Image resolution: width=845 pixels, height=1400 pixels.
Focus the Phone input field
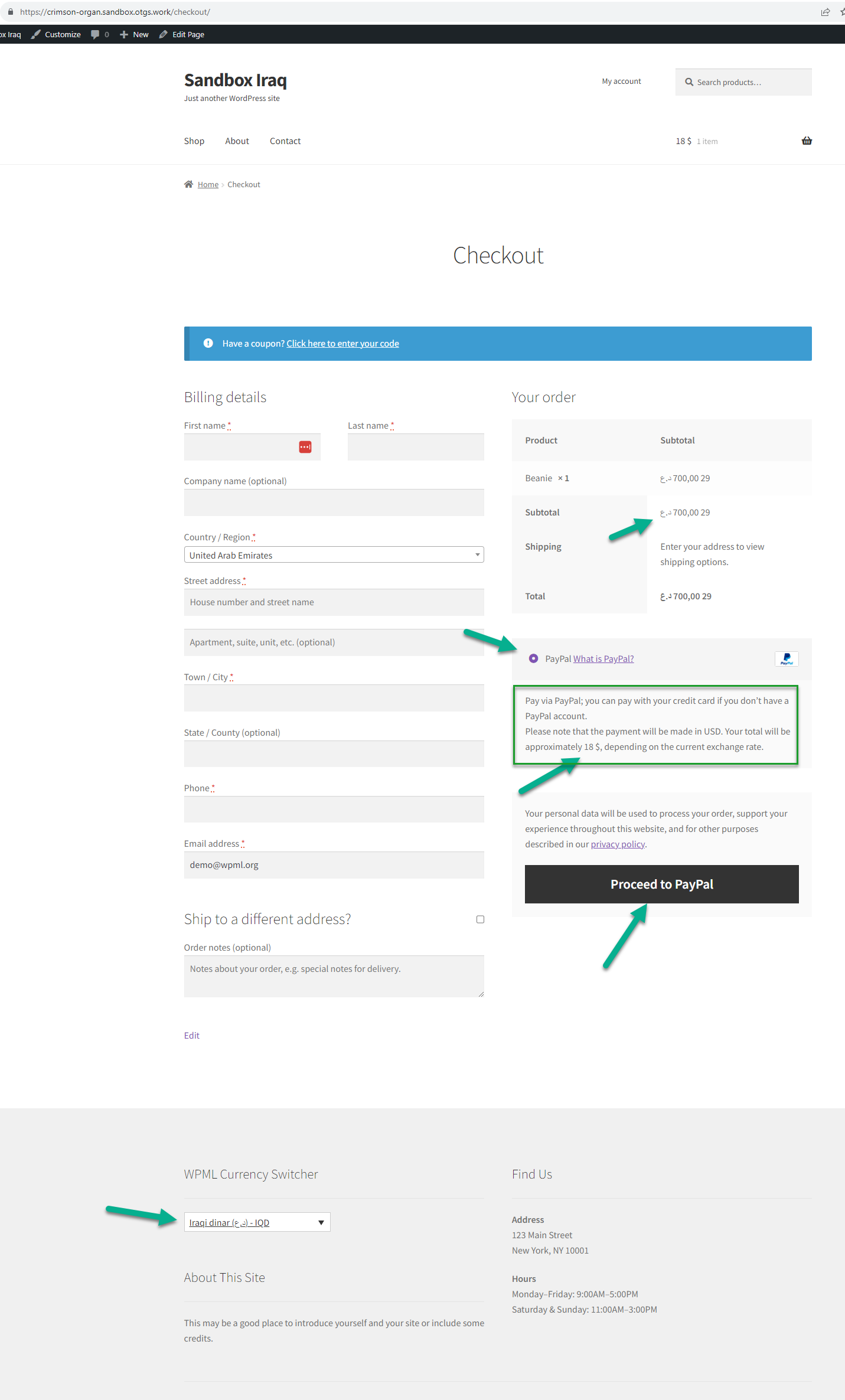[x=334, y=809]
